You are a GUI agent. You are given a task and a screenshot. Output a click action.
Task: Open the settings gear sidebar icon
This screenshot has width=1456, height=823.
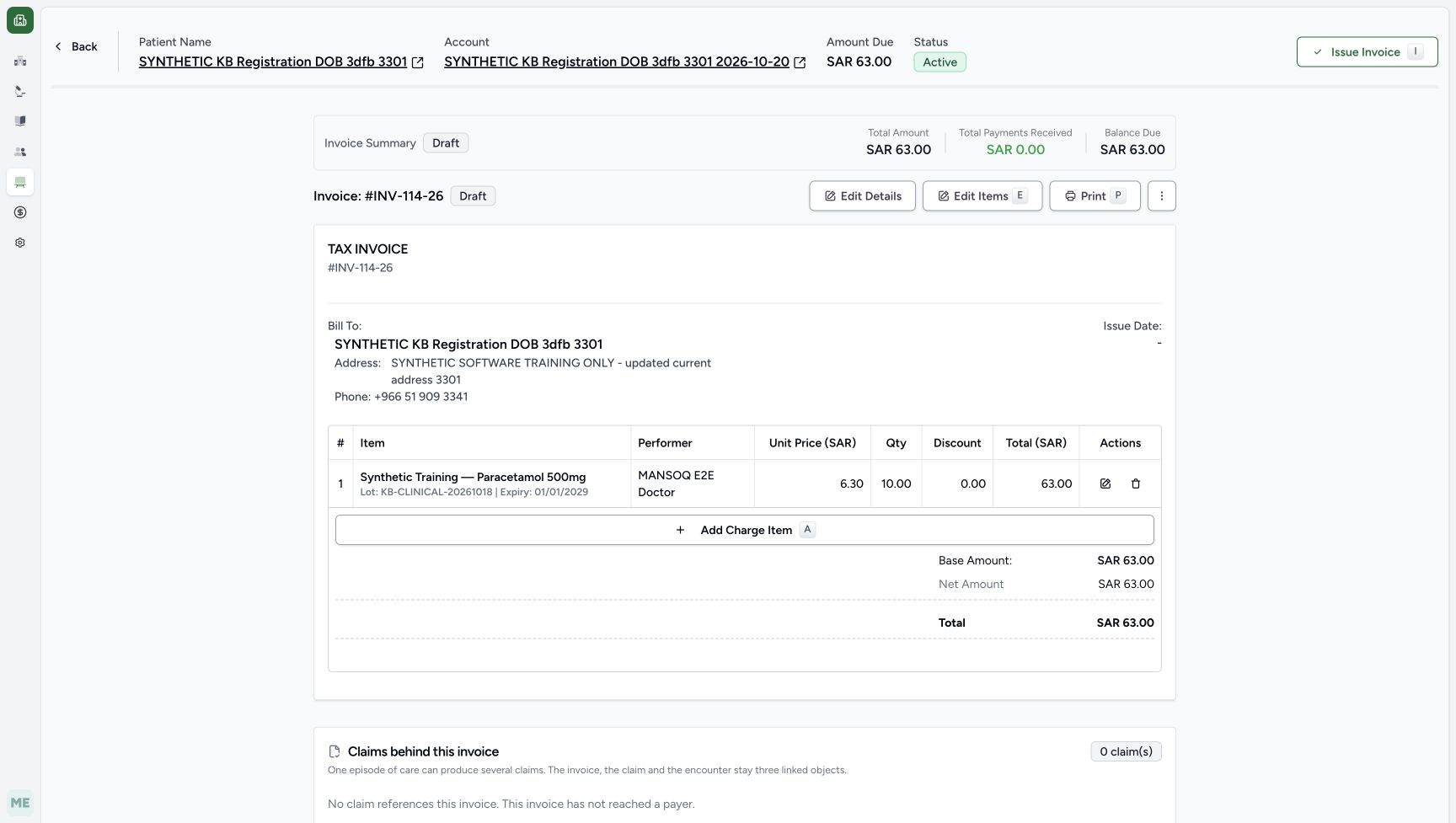[20, 243]
